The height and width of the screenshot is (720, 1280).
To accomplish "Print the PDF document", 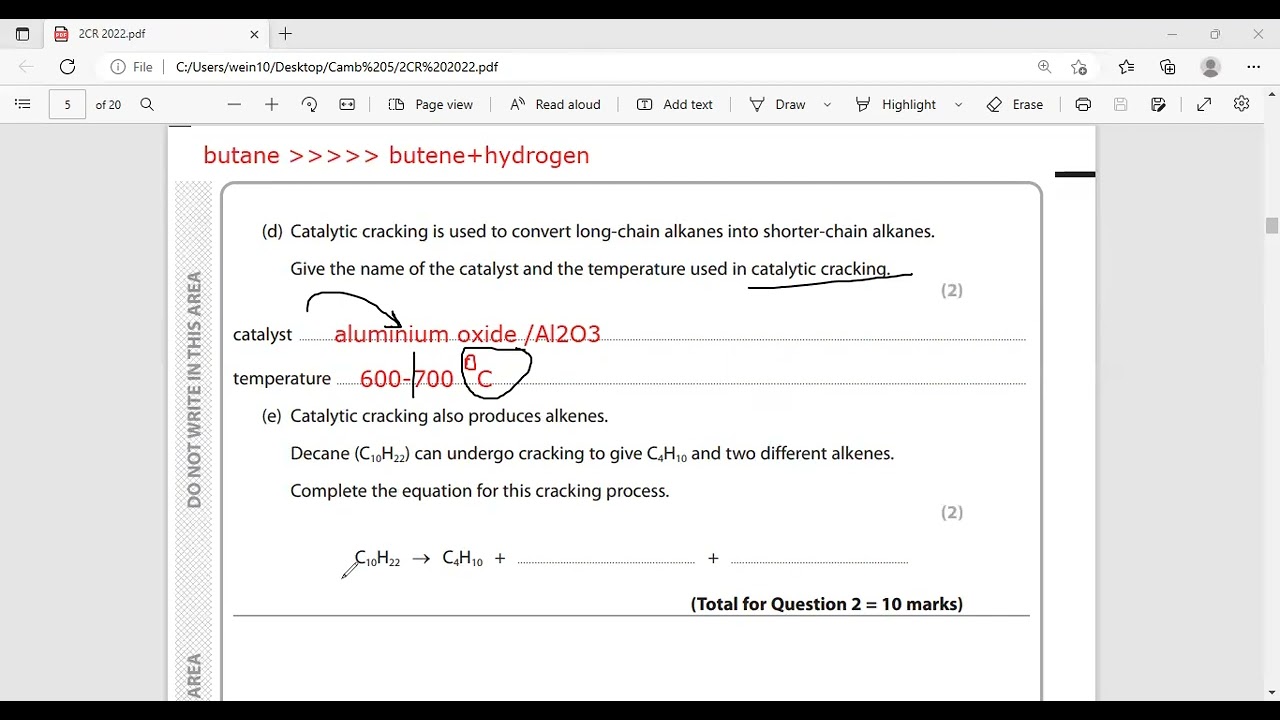I will tap(1083, 104).
